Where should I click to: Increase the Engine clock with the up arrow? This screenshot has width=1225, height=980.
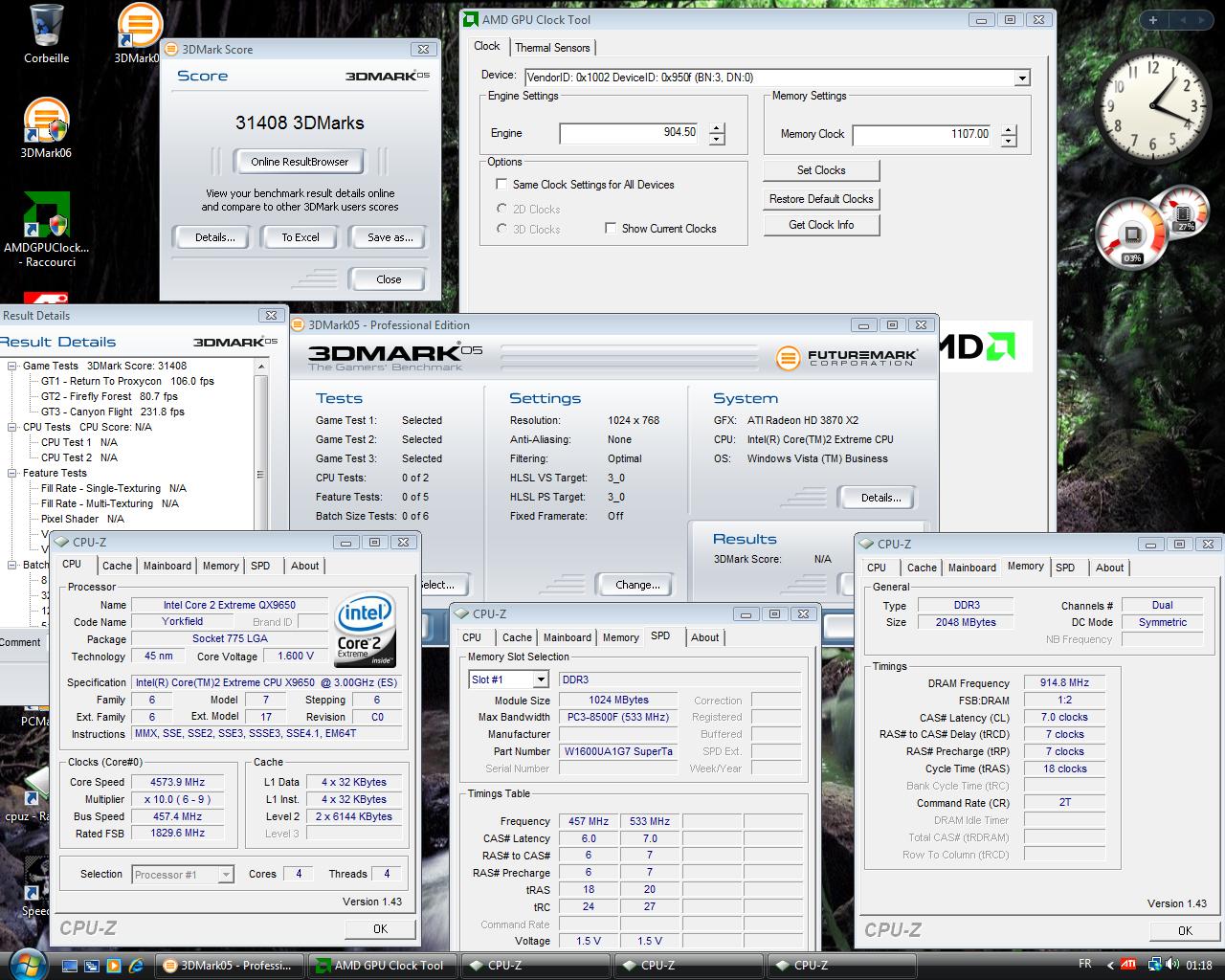point(717,127)
